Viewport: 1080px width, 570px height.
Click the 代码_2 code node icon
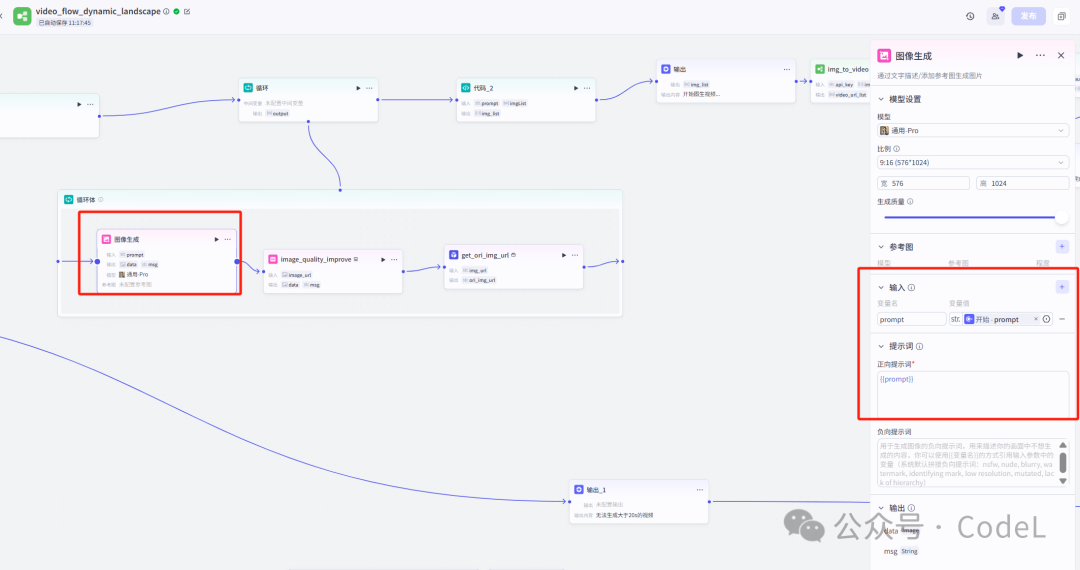click(x=466, y=88)
